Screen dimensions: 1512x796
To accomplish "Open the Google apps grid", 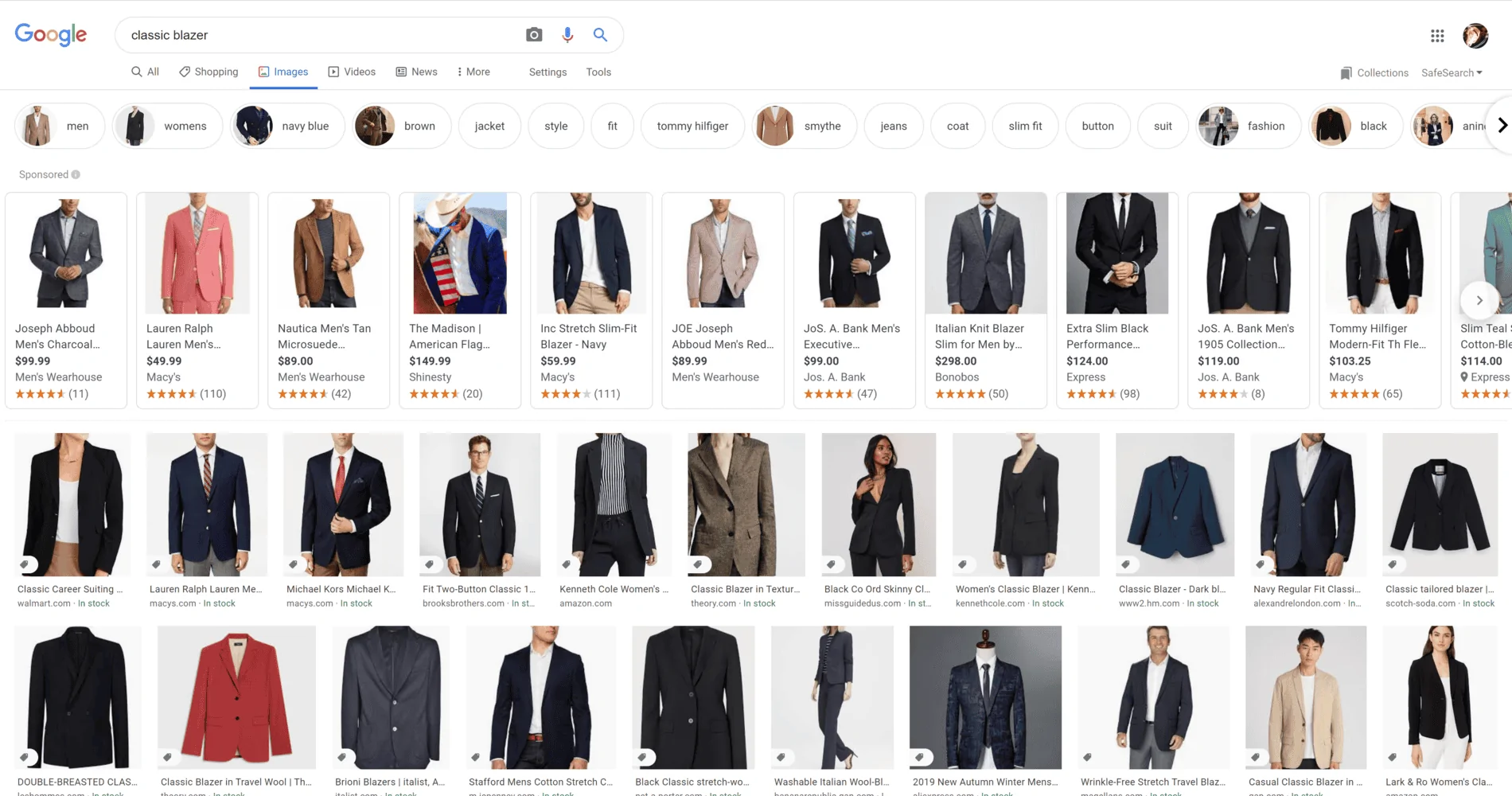I will [x=1437, y=36].
